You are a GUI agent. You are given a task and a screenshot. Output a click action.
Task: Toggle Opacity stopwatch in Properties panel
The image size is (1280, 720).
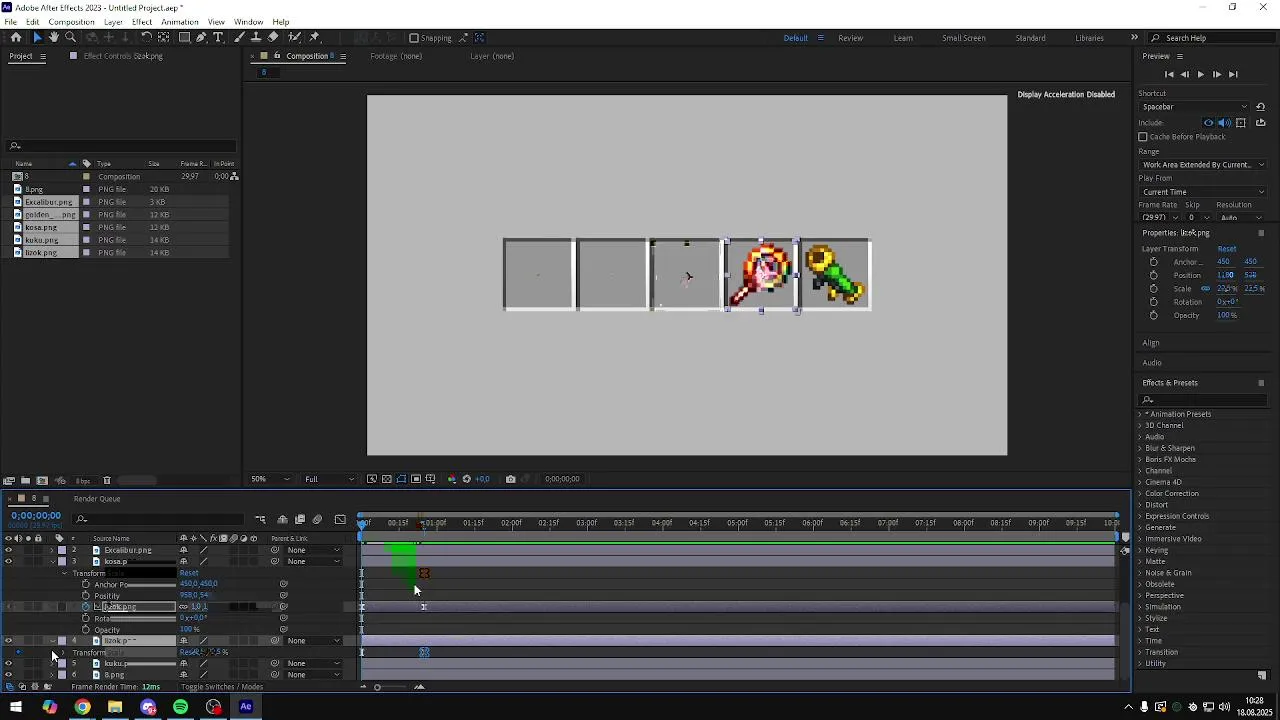pos(1153,315)
